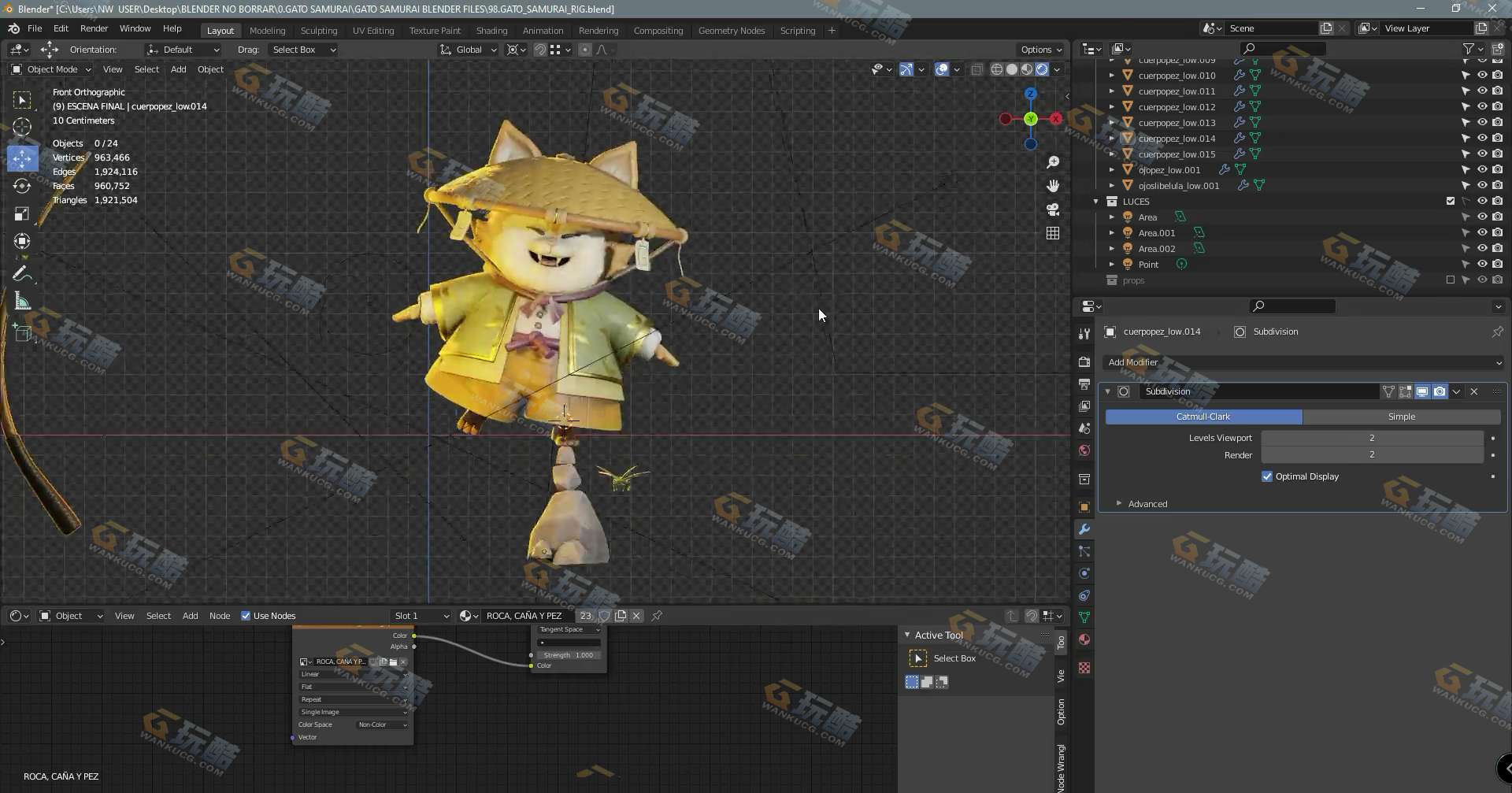1512x793 pixels.
Task: Pin the node editor material
Action: 657,616
